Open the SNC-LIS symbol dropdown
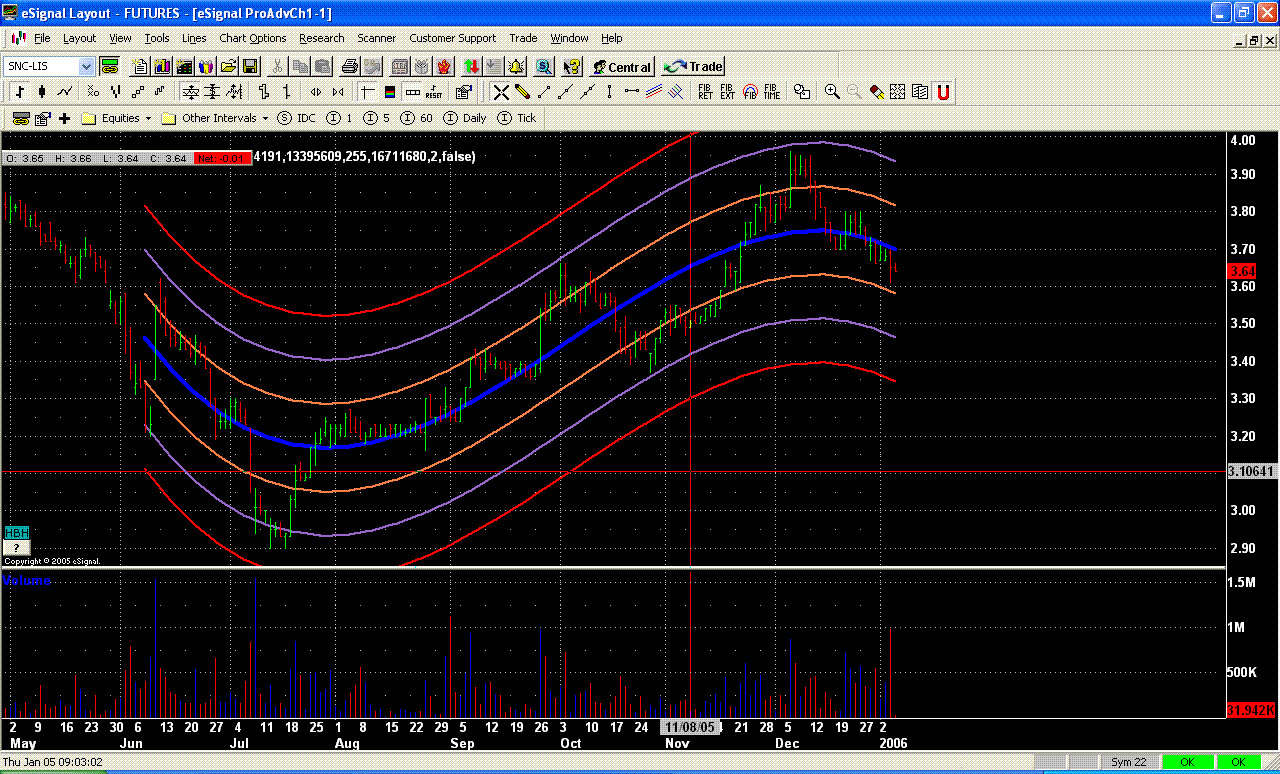The image size is (1280, 774). click(x=86, y=67)
